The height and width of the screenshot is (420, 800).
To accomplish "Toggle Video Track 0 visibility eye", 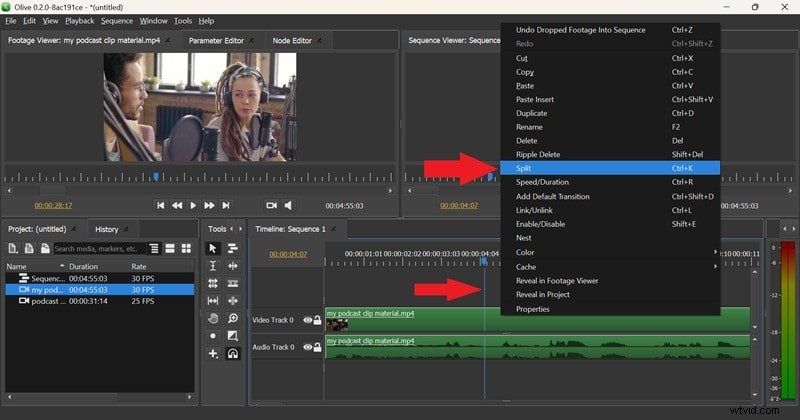I will coord(307,320).
